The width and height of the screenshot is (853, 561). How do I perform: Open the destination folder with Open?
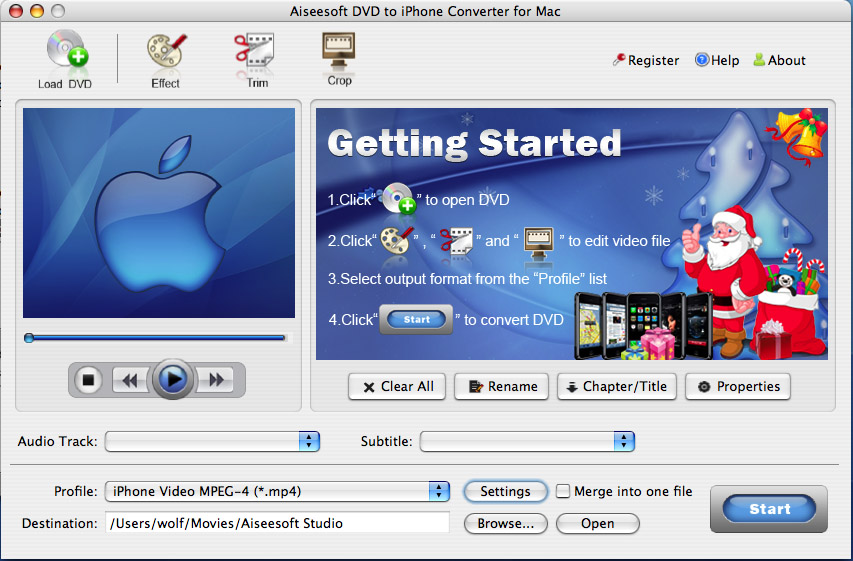coord(598,523)
